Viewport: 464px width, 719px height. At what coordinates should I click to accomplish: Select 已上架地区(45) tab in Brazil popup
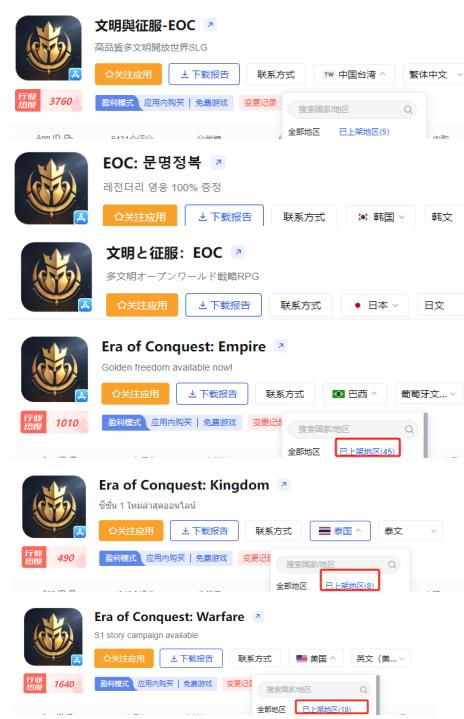click(368, 451)
